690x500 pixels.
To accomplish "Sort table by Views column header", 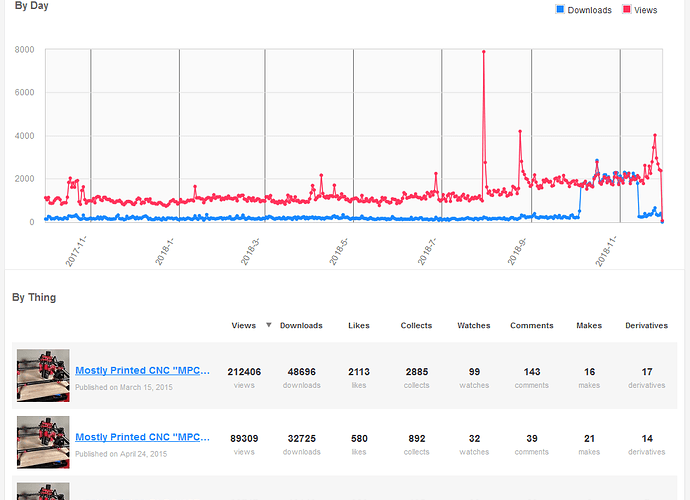I will click(243, 325).
